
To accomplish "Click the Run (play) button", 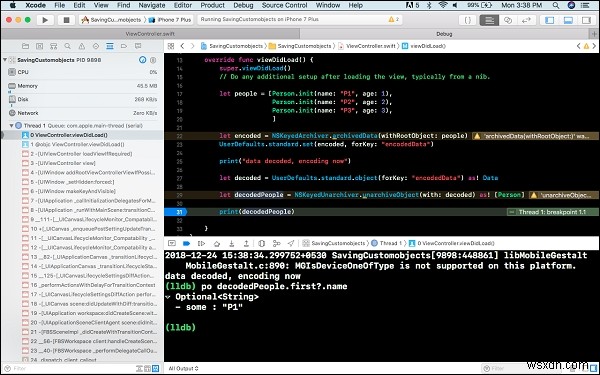I will tap(45, 20).
